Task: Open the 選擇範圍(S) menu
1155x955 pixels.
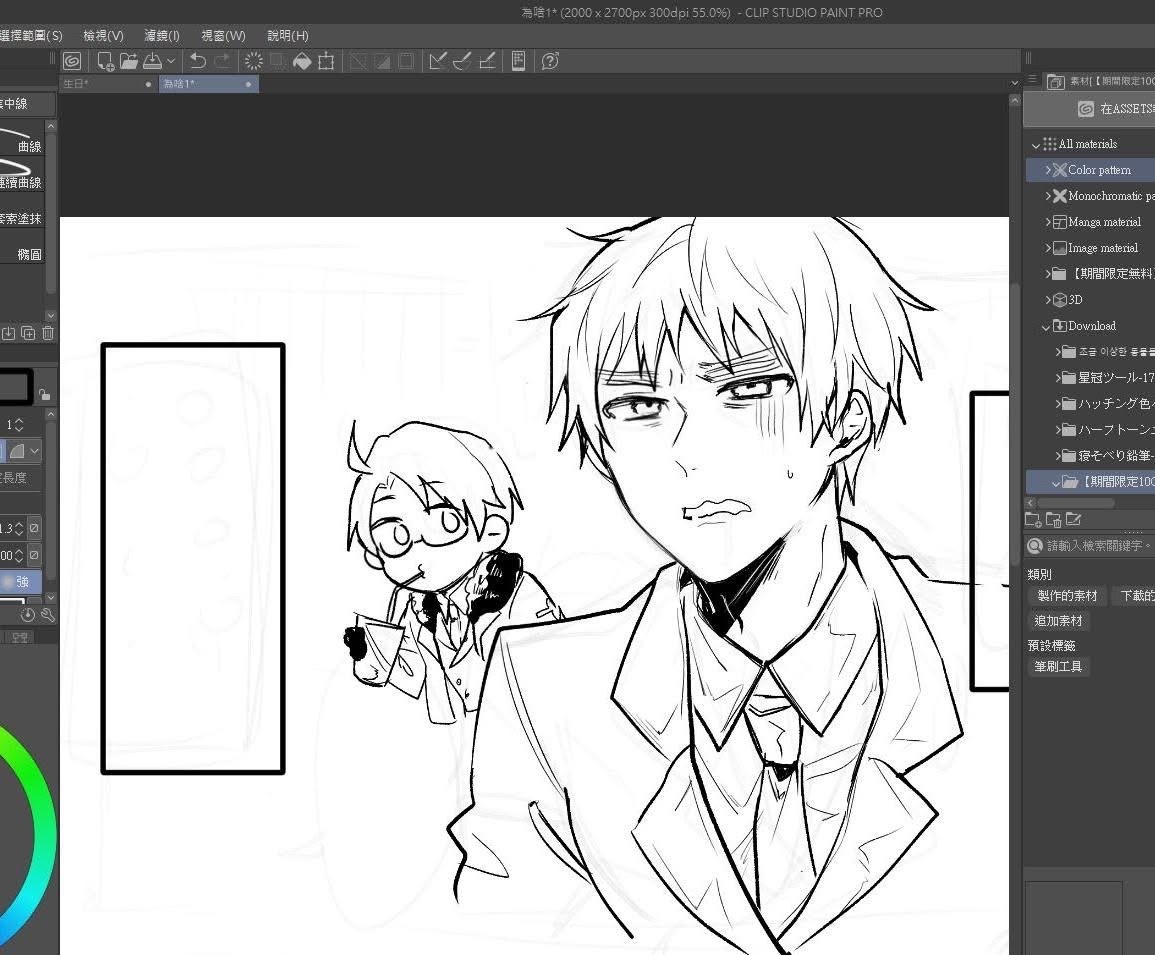Action: point(31,35)
